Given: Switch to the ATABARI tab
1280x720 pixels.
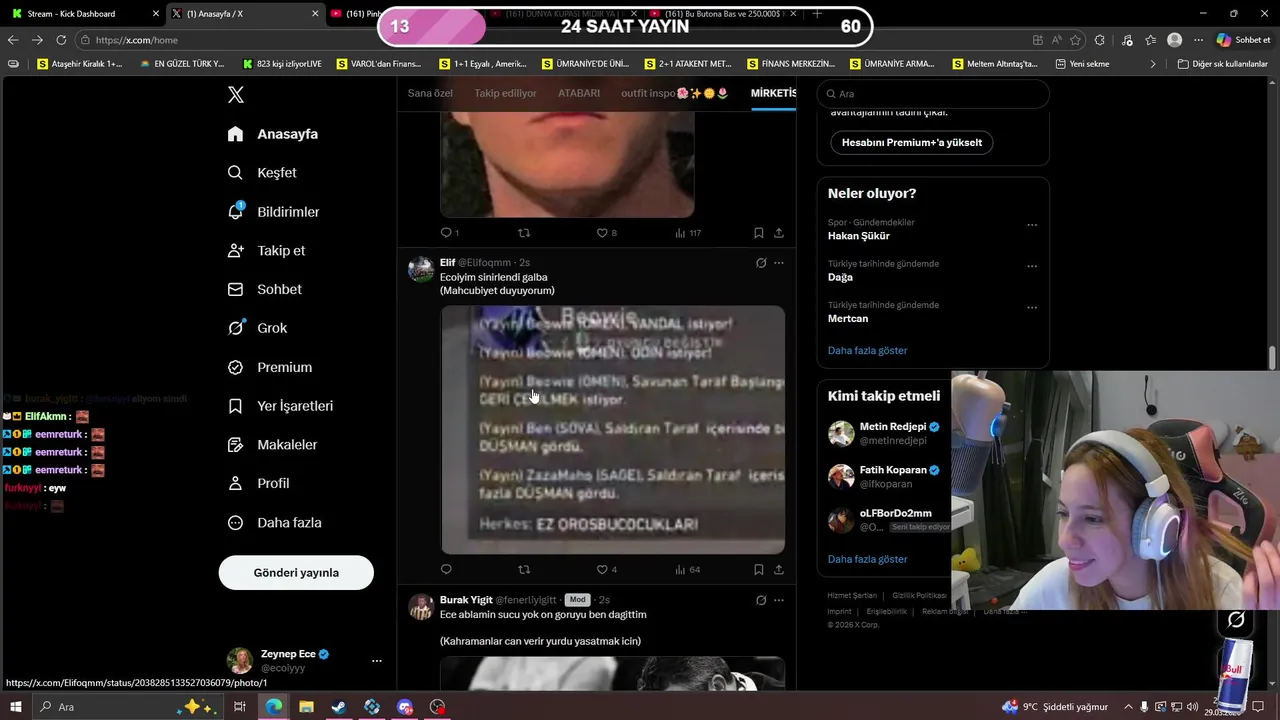Looking at the screenshot, I should click(x=579, y=93).
